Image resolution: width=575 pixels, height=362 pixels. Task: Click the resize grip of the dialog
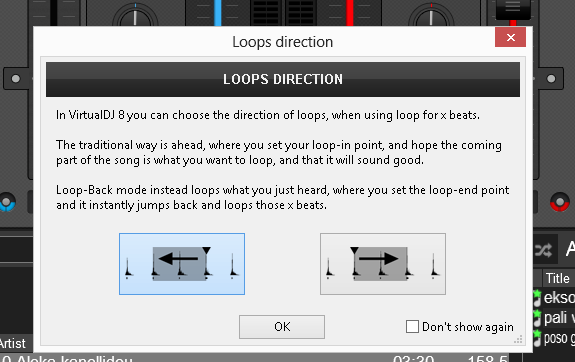point(518,340)
